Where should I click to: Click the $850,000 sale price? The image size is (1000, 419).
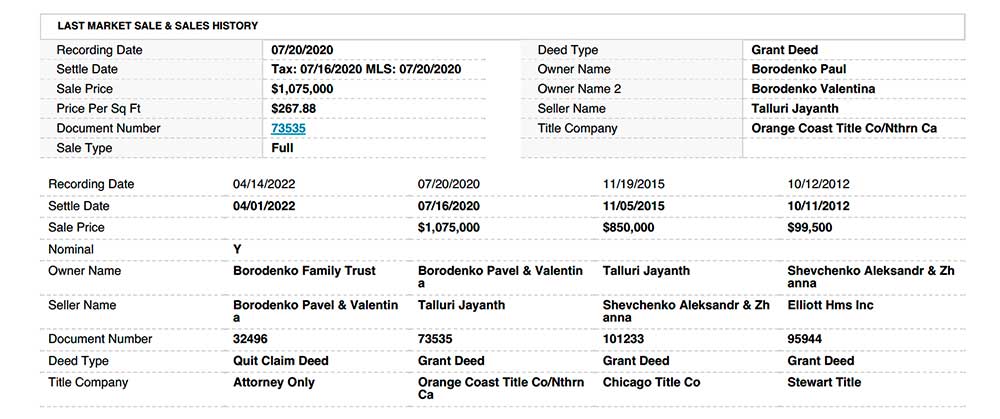628,228
